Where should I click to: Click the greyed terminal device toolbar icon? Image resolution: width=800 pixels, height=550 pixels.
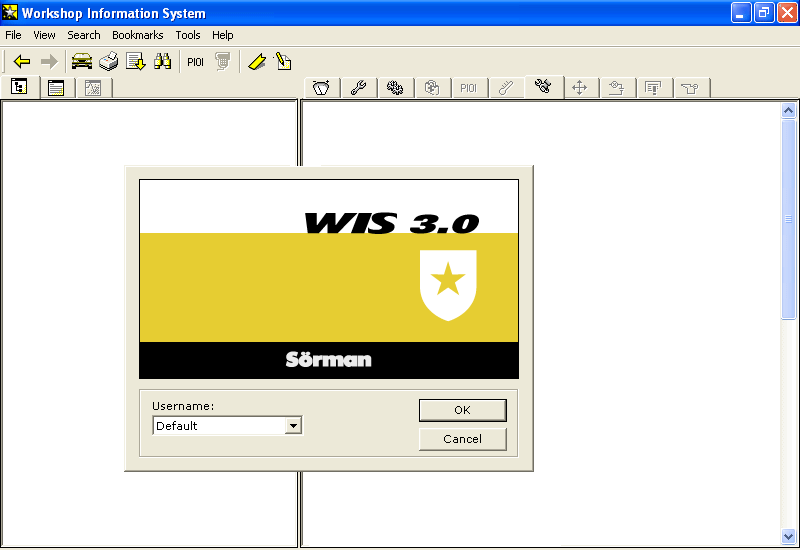(x=222, y=62)
